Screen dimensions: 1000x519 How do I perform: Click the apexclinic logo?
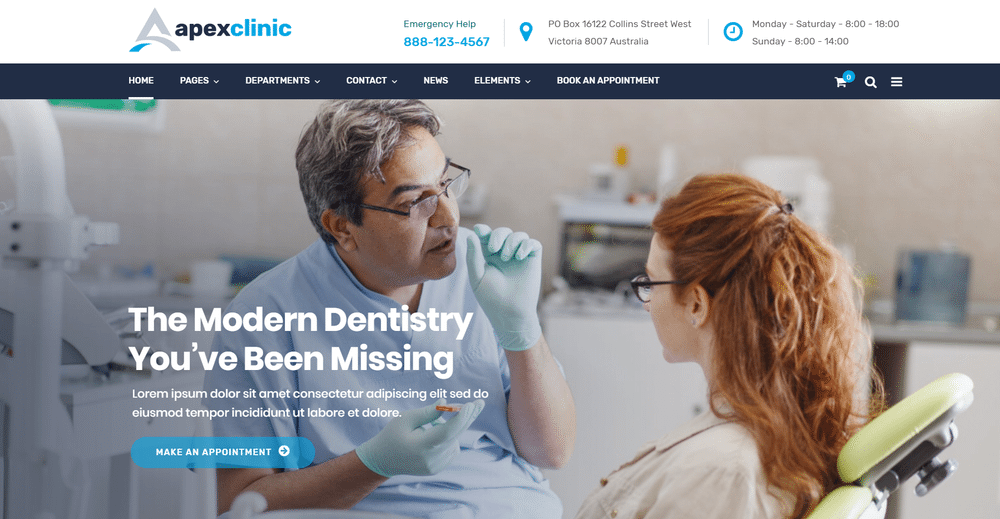tap(210, 30)
